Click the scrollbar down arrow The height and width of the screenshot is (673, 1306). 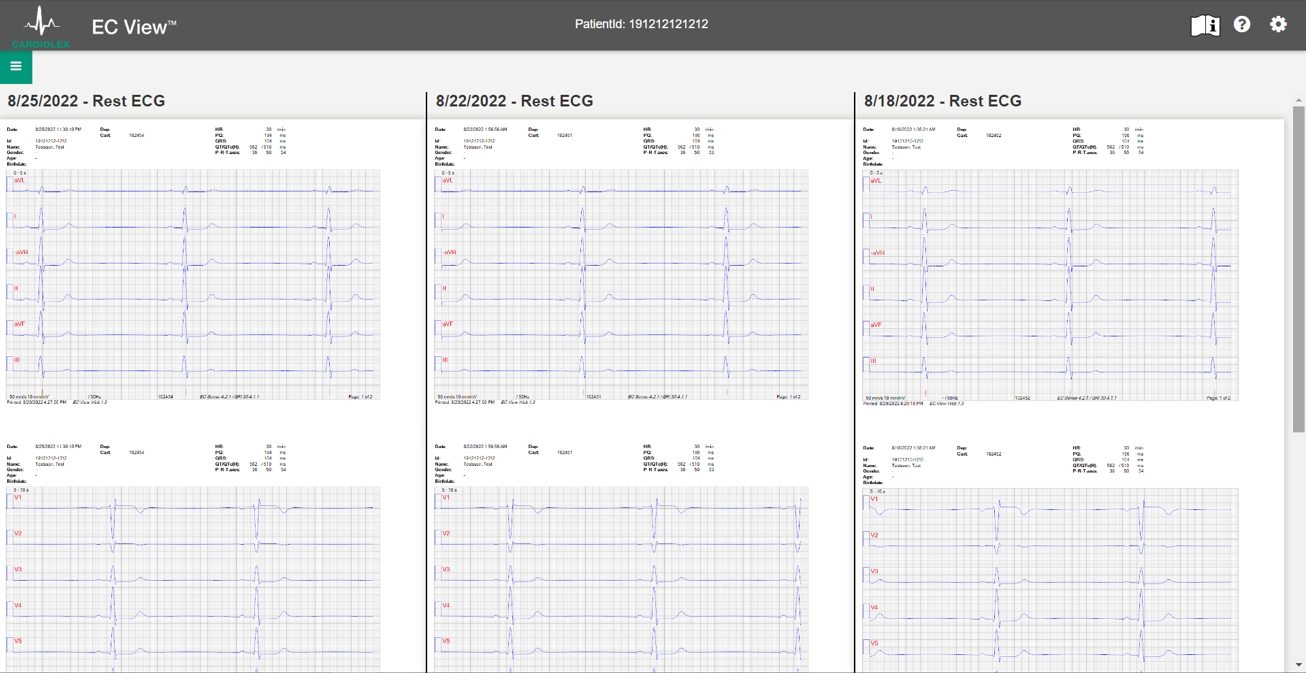[x=1299, y=665]
